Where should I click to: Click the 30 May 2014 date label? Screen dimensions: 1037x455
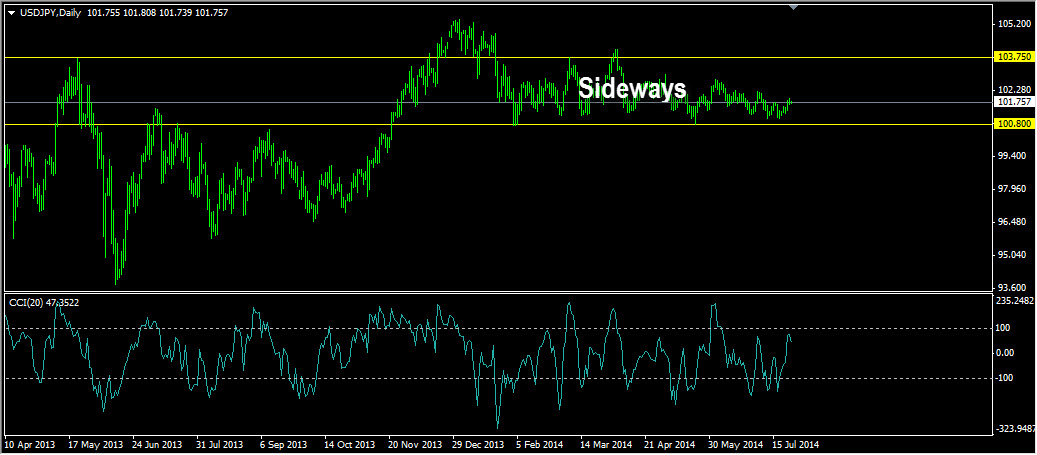(x=733, y=444)
